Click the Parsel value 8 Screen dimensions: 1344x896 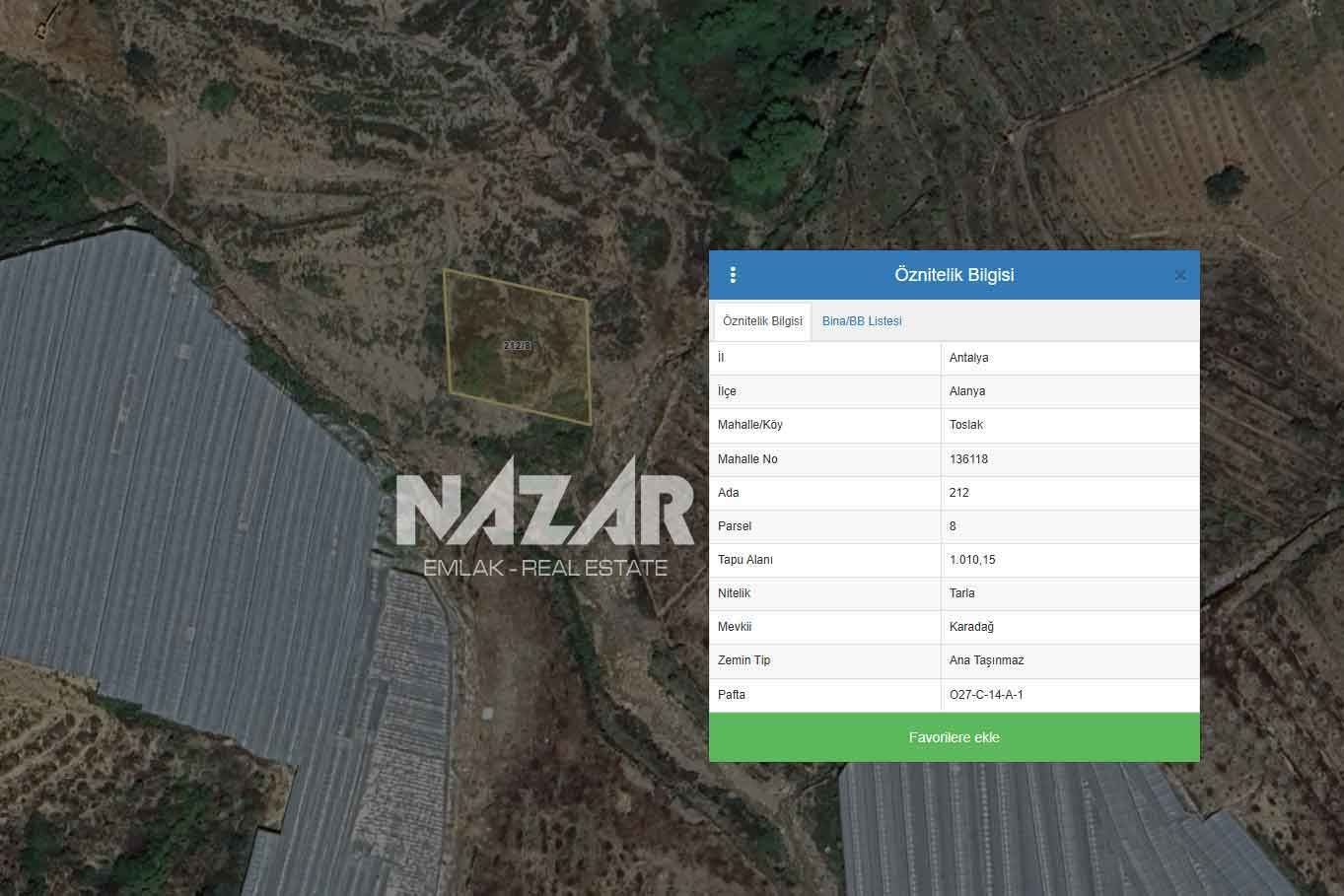(953, 526)
